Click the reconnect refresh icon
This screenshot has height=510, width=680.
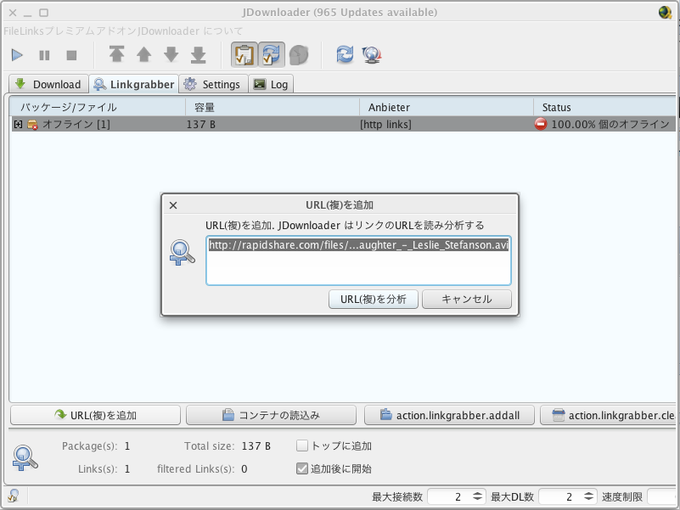click(x=345, y=55)
